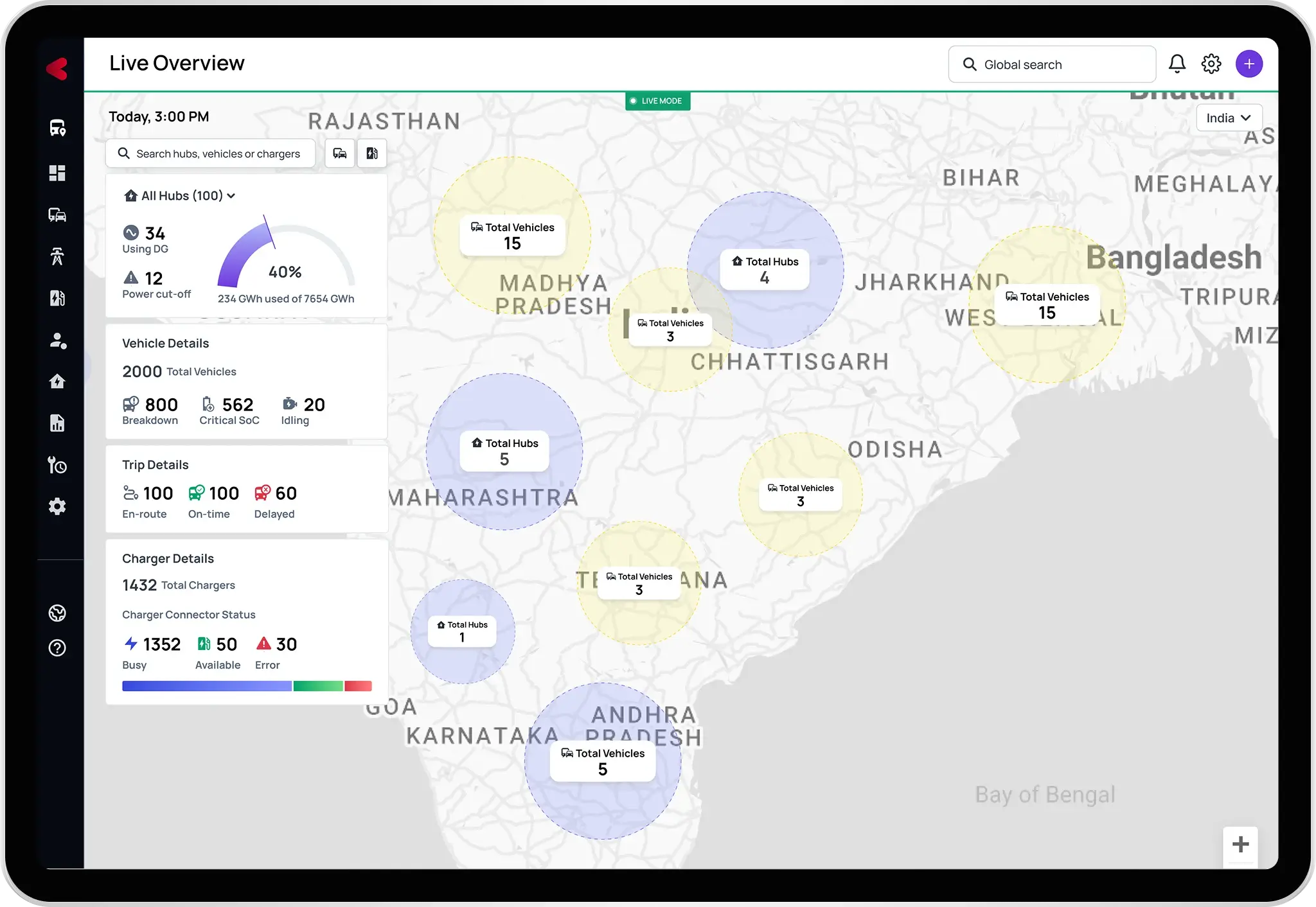Click the help question mark icon

click(x=57, y=648)
